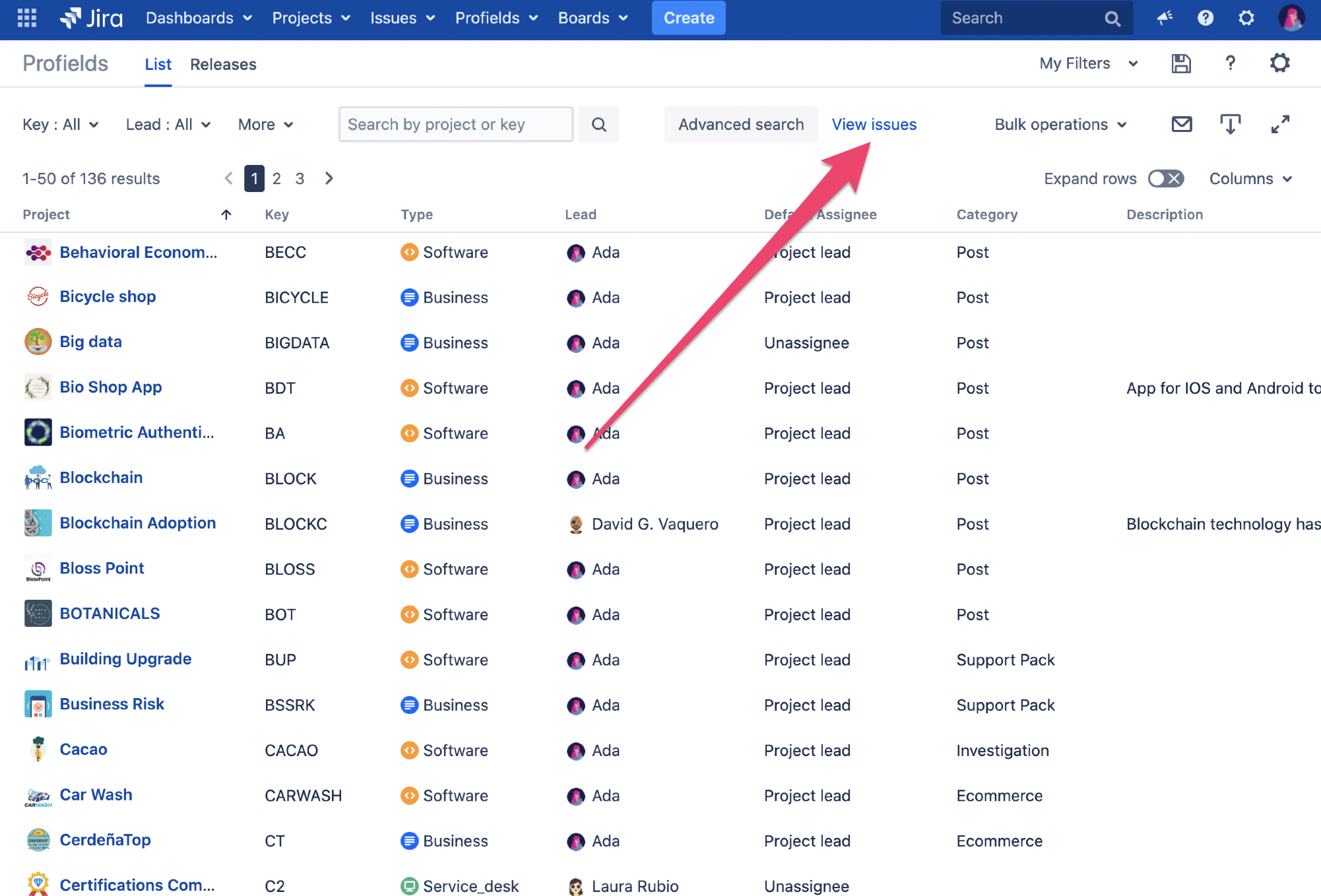Click the Category column header
This screenshot has width=1321, height=896.
986,214
